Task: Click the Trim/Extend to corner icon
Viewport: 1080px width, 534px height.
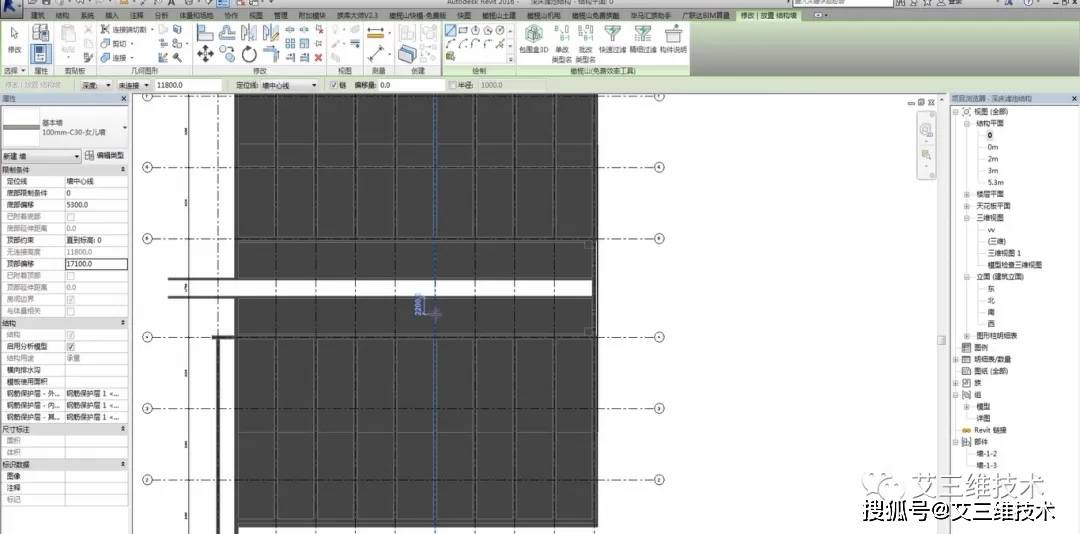Action: click(x=271, y=53)
